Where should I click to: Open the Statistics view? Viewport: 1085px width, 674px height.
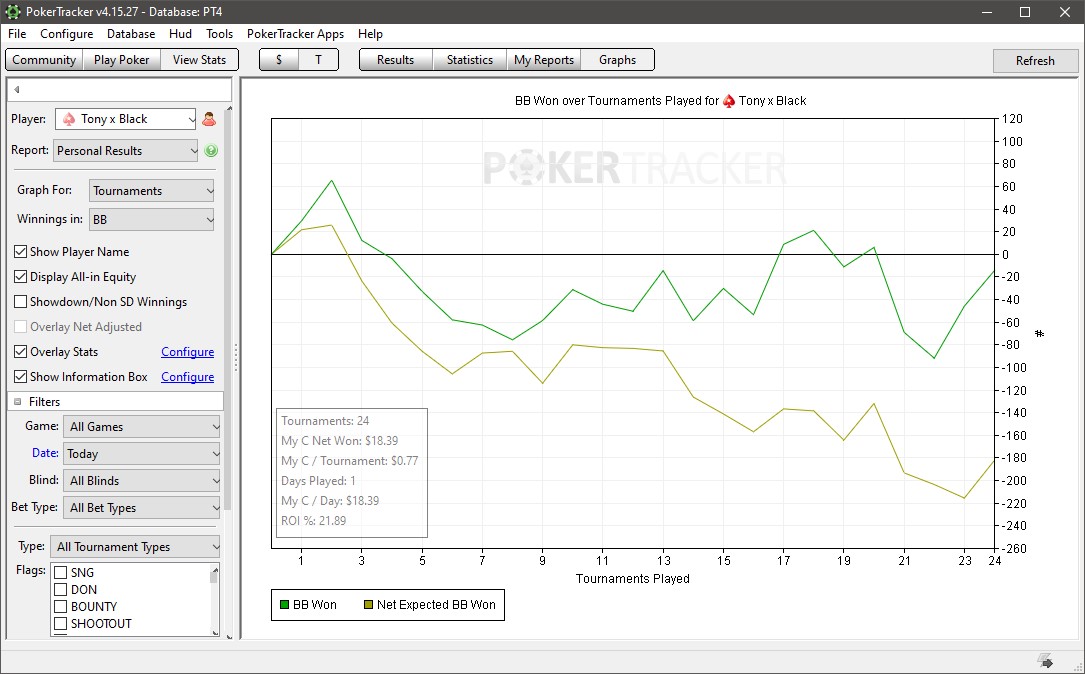coord(470,60)
